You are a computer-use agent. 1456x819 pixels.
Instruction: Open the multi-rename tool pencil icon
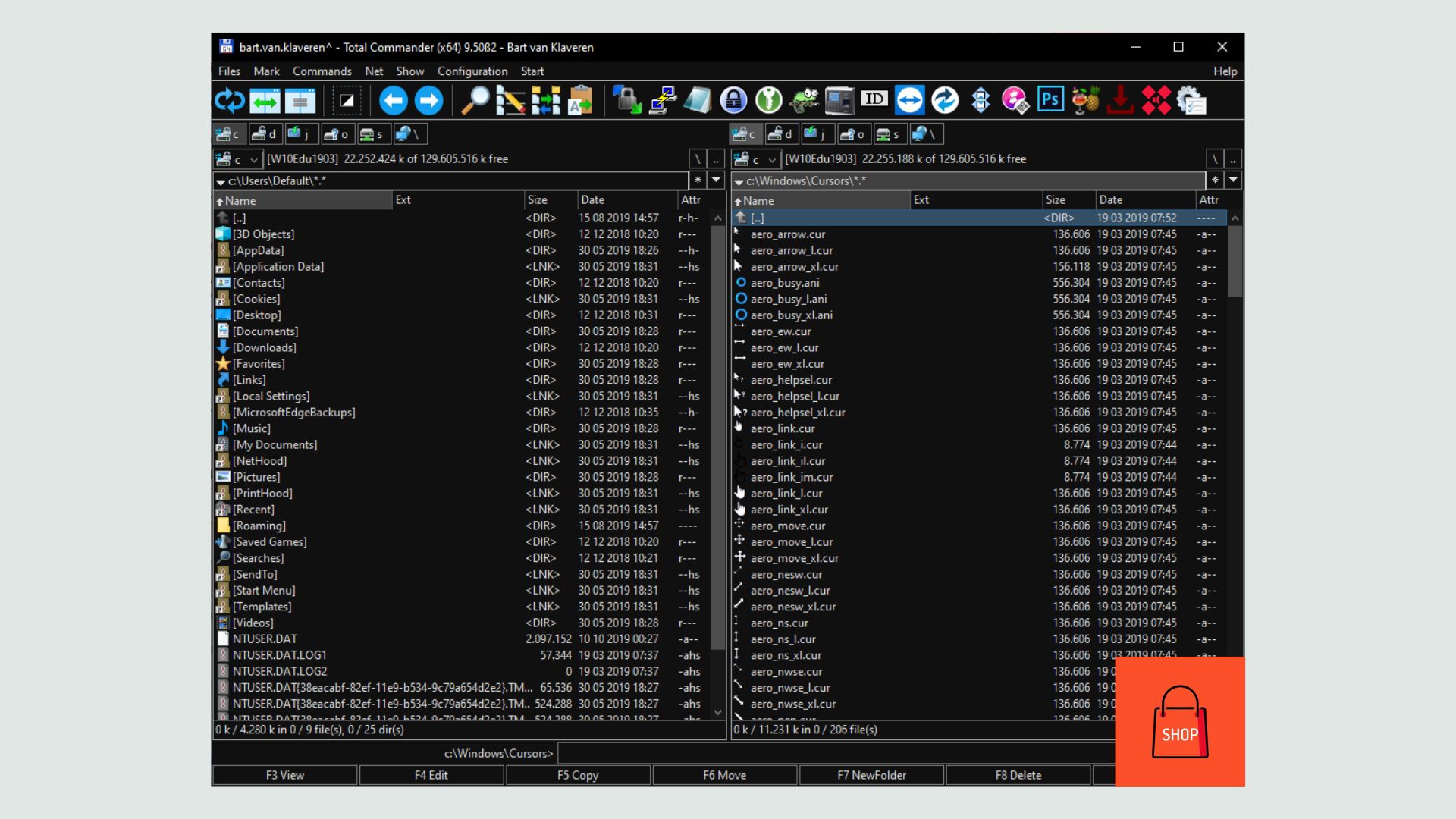coord(510,100)
